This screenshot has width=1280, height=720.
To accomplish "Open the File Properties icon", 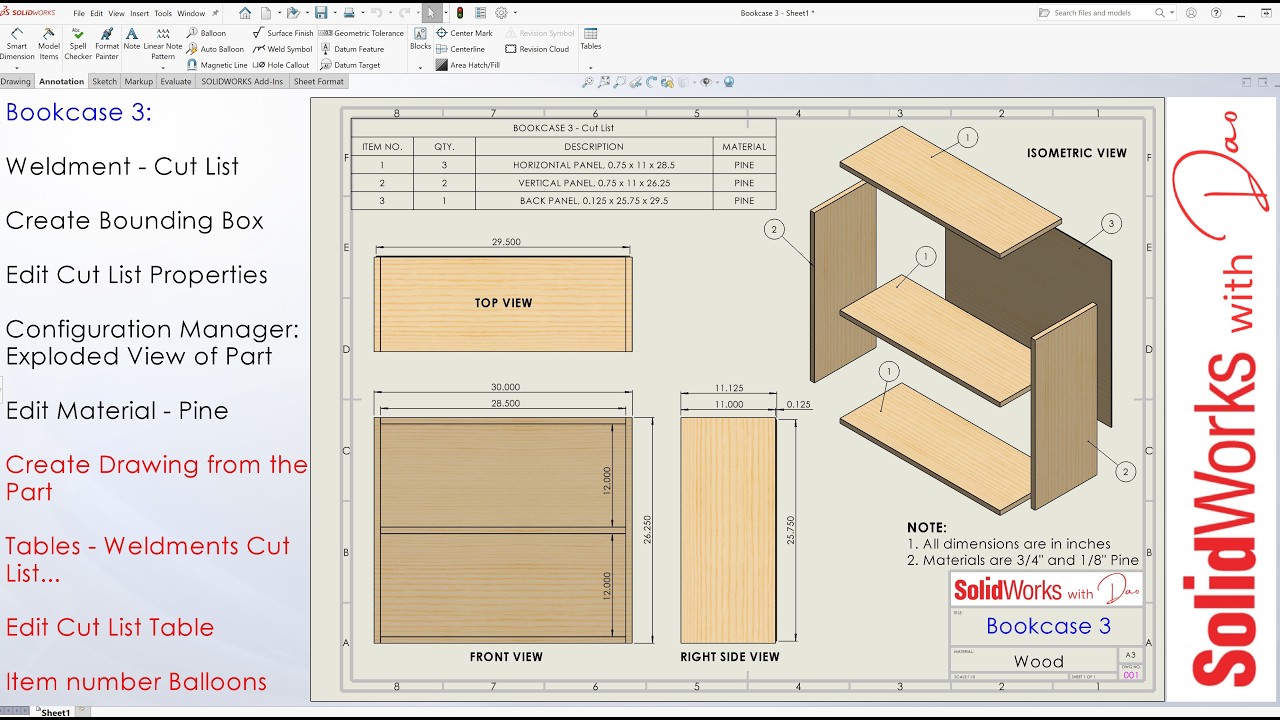I will coord(480,13).
